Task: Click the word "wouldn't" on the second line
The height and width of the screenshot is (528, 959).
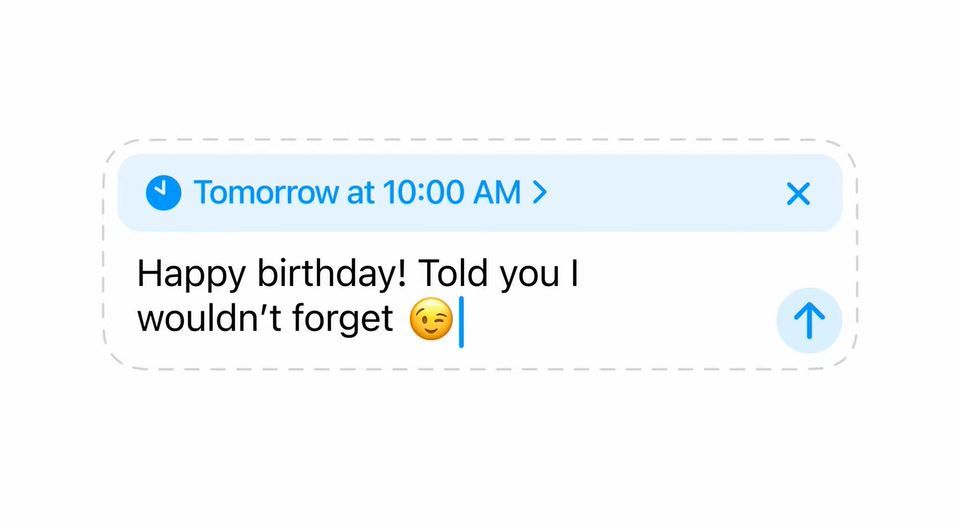Action: click(x=203, y=320)
